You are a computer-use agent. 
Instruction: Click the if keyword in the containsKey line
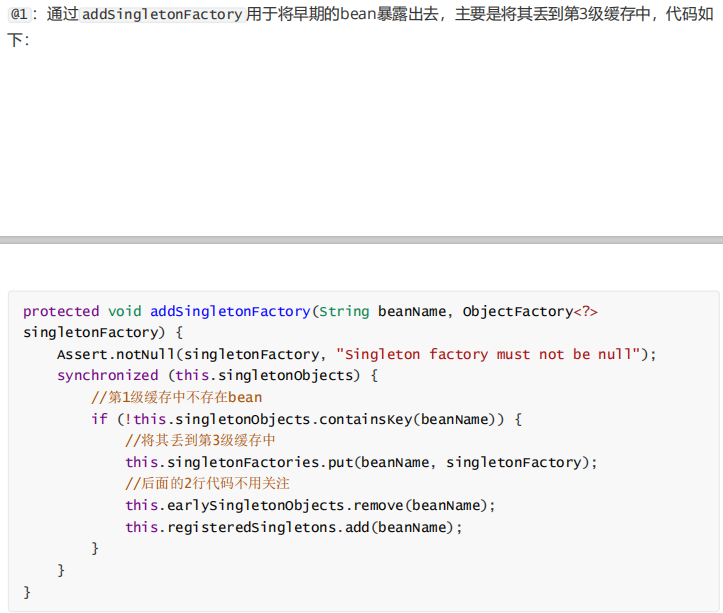[99, 418]
